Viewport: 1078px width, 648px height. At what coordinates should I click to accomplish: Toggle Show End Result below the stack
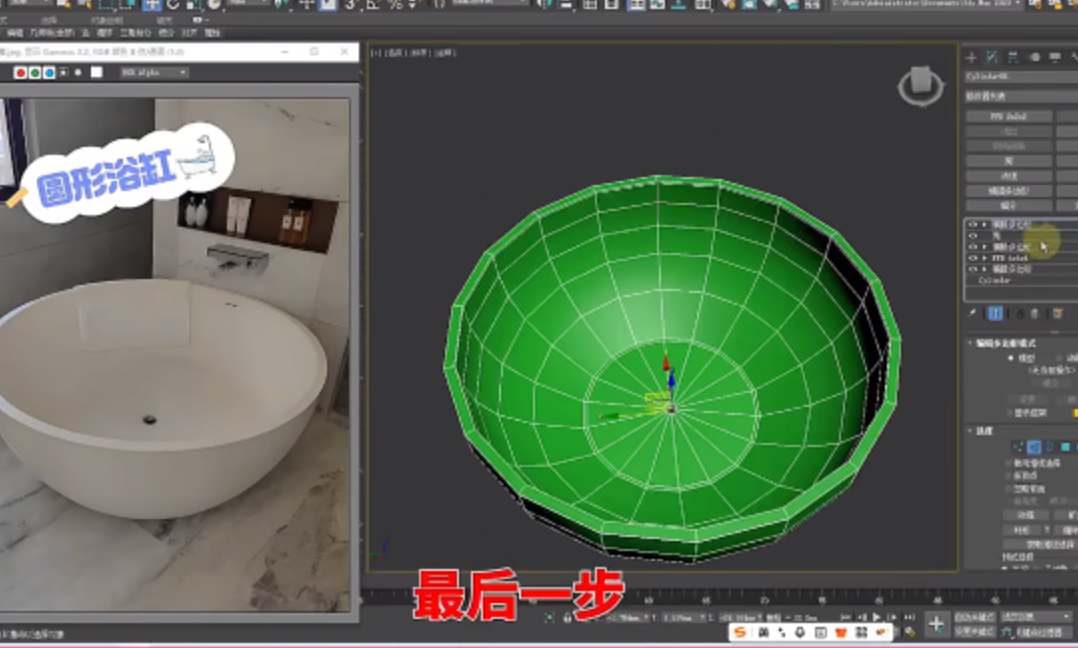coord(995,313)
